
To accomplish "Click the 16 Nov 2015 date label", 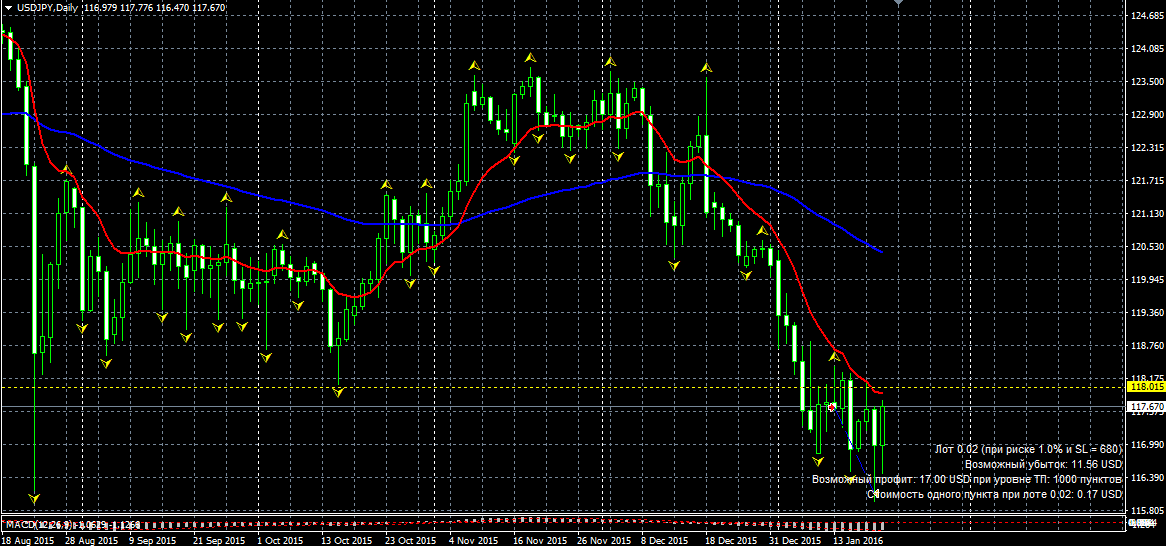I will (541, 539).
